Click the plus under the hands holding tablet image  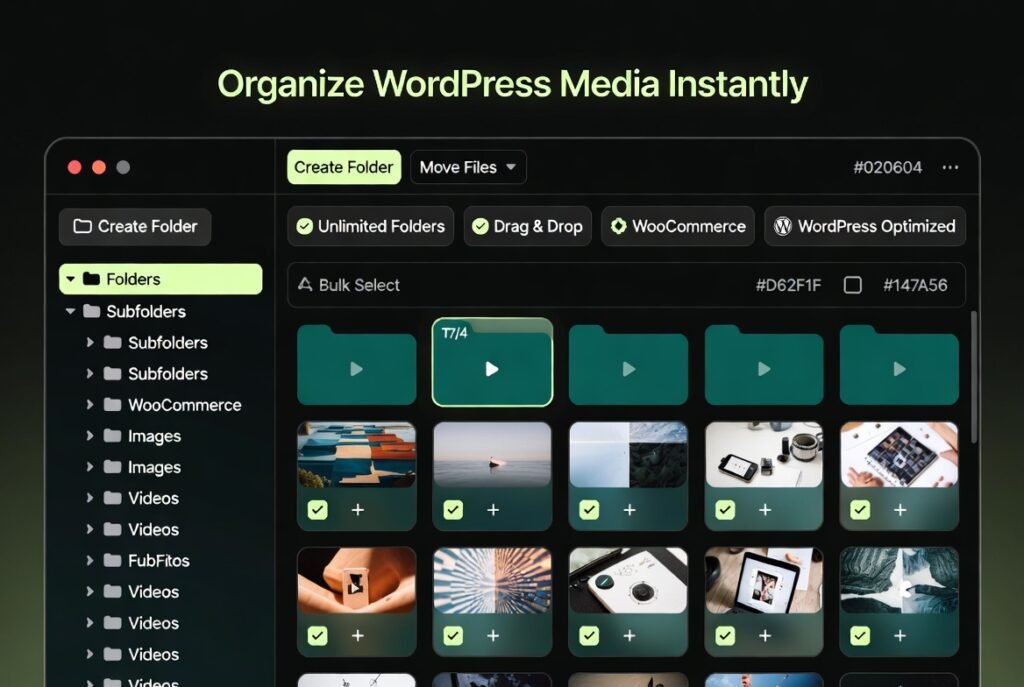[900, 509]
